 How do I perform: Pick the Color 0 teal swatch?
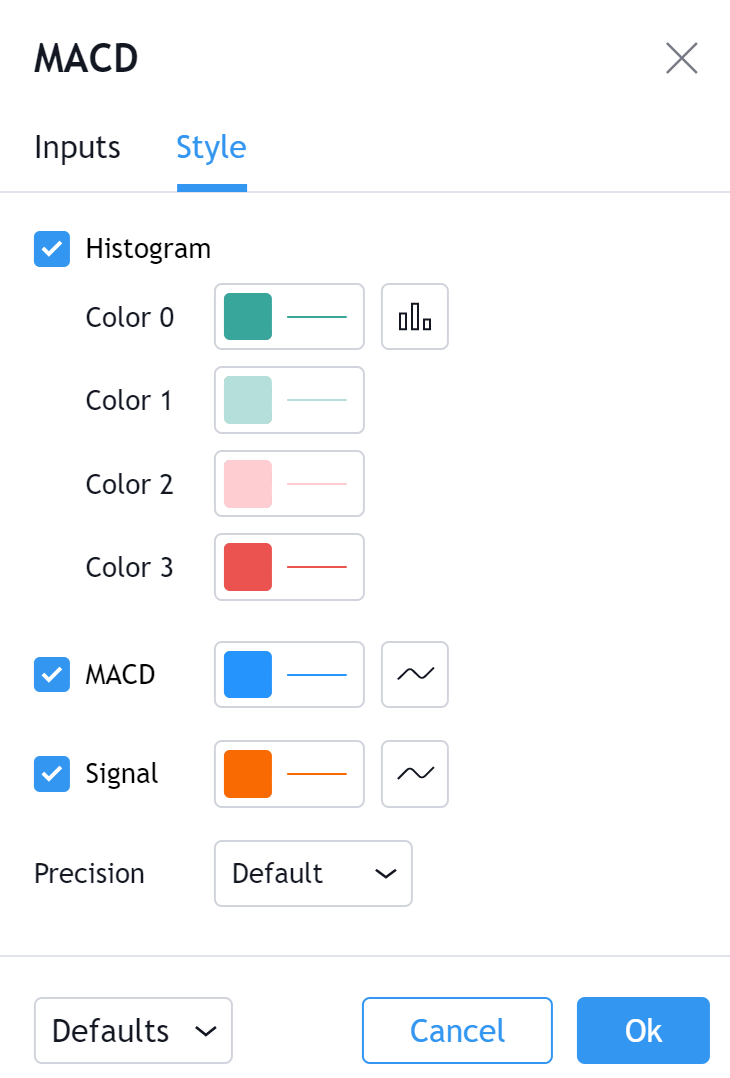click(248, 317)
